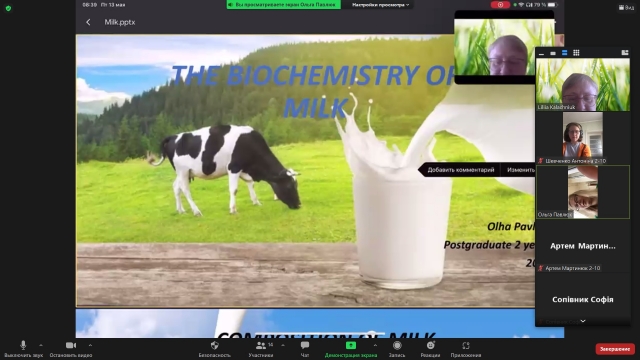Click the Milk.pptx file title
This screenshot has height=360, width=640.
click(120, 22)
